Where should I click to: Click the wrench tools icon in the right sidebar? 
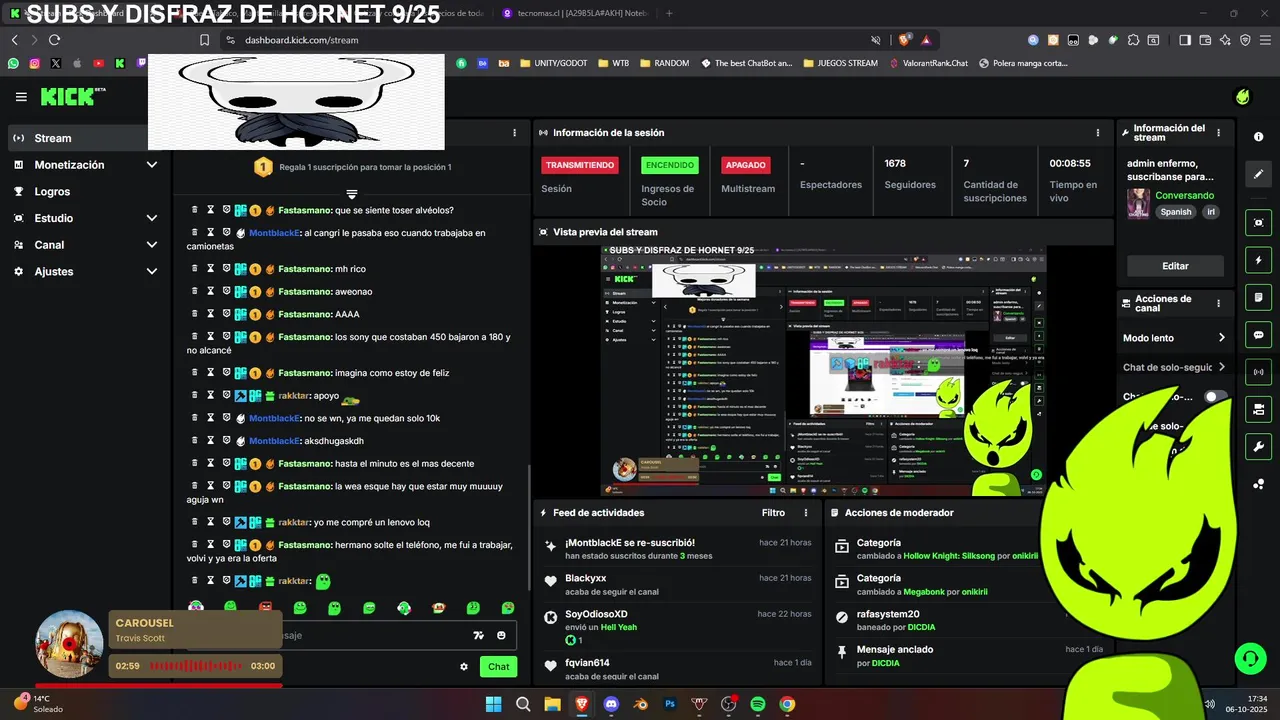tap(1258, 446)
